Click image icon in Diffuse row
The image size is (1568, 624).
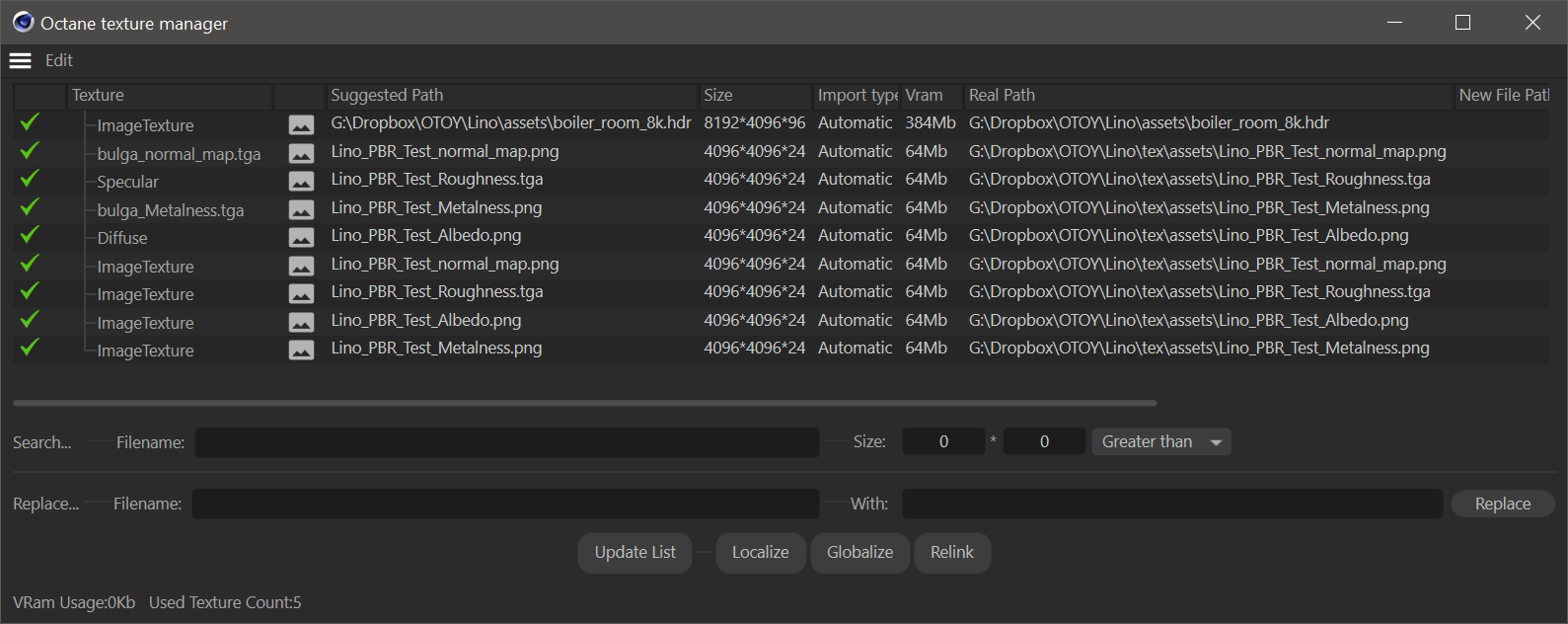tap(301, 238)
